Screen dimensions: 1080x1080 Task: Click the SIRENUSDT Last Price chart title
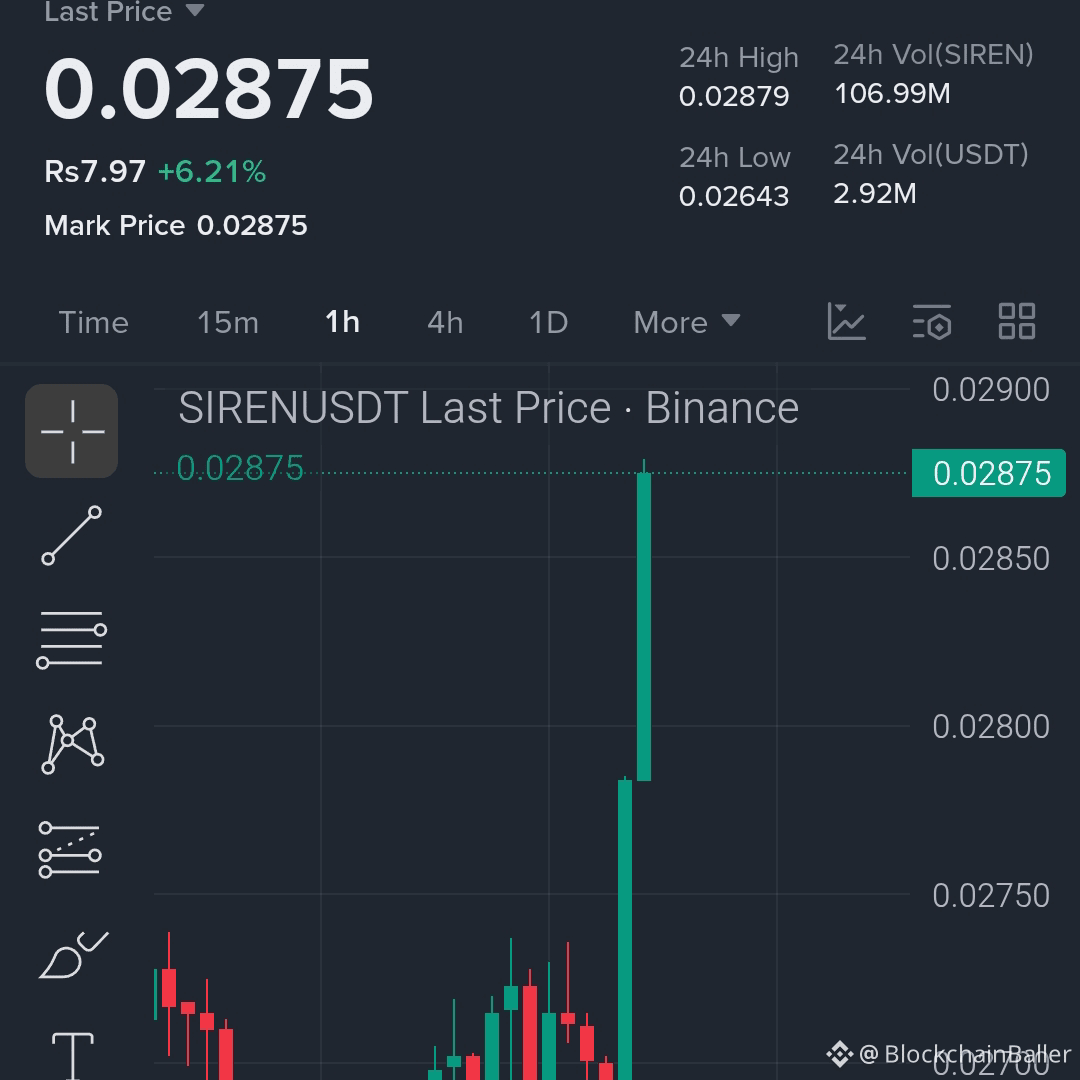click(x=488, y=408)
